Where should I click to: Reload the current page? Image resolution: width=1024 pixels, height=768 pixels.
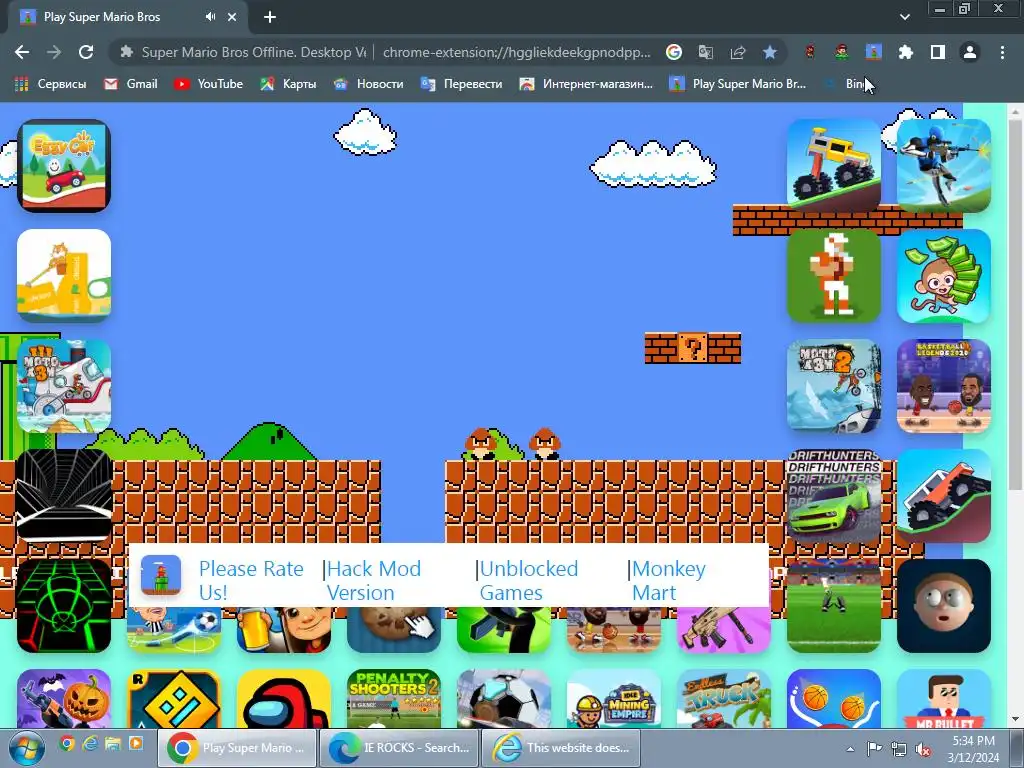pyautogui.click(x=86, y=52)
